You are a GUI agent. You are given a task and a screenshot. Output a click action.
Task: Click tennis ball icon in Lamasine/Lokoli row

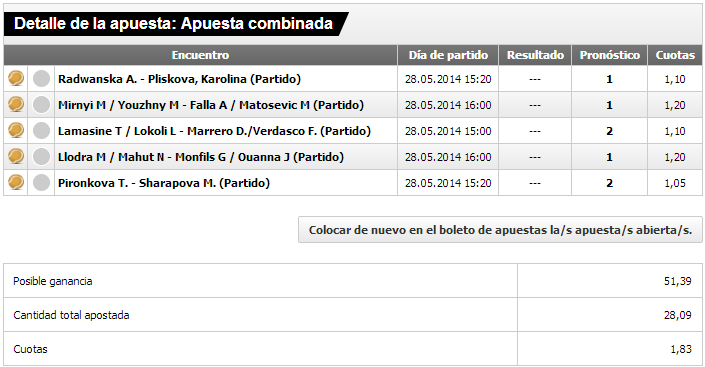click(16, 130)
